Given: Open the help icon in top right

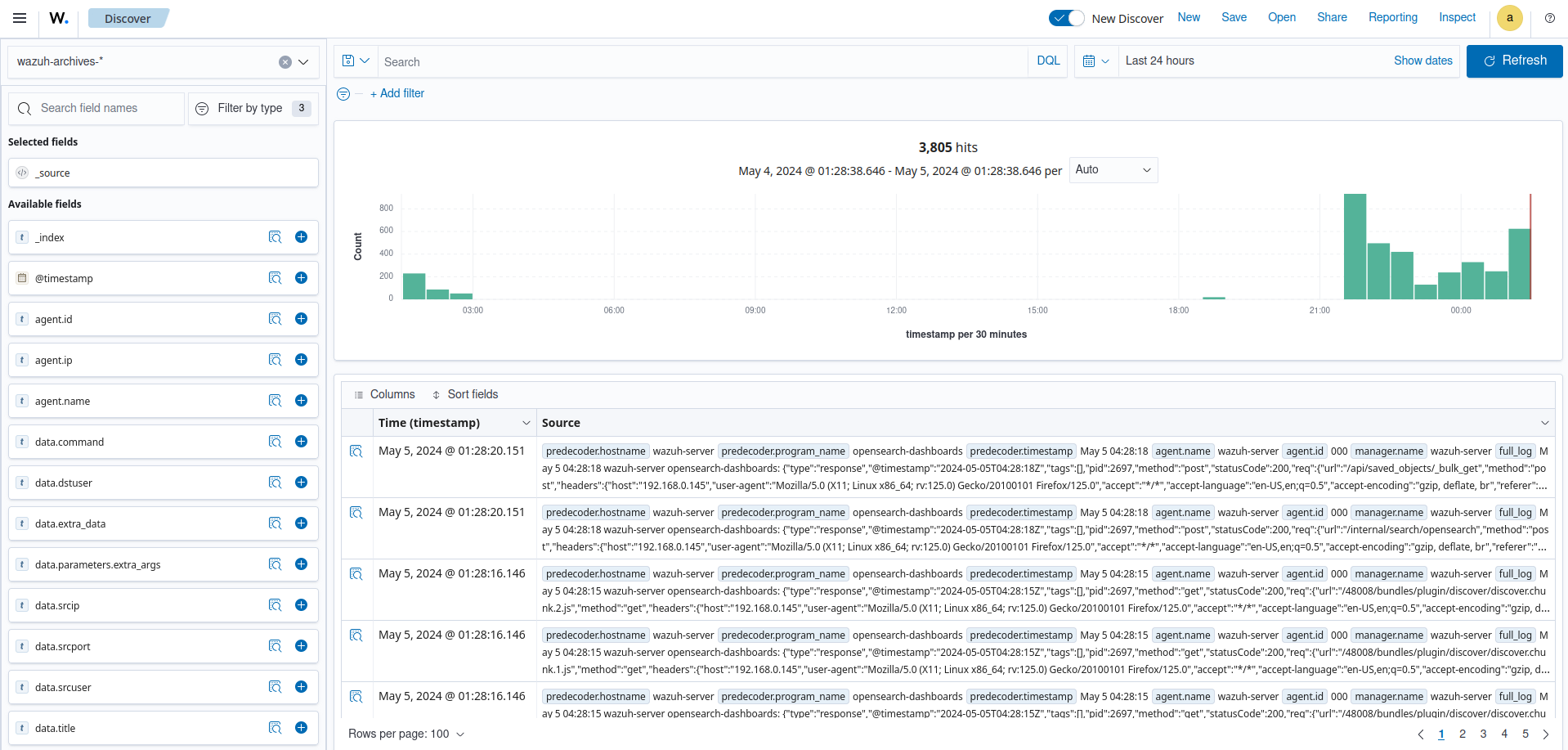Looking at the screenshot, I should click(1549, 18).
